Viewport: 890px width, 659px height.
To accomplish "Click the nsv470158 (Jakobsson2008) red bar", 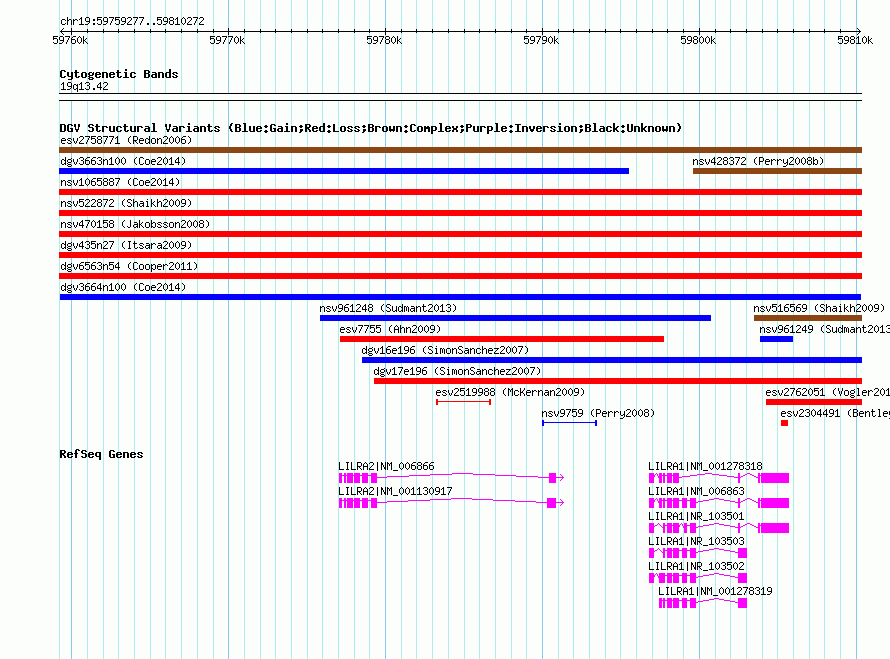I will tap(460, 234).
